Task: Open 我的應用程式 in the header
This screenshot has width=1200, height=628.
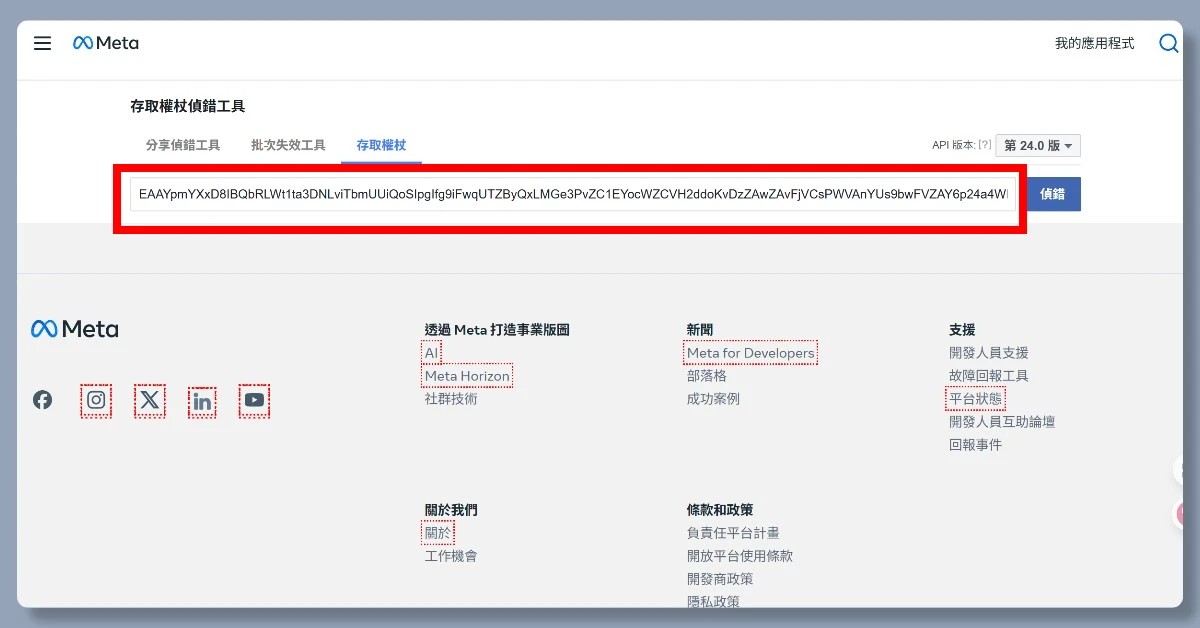Action: point(1095,43)
